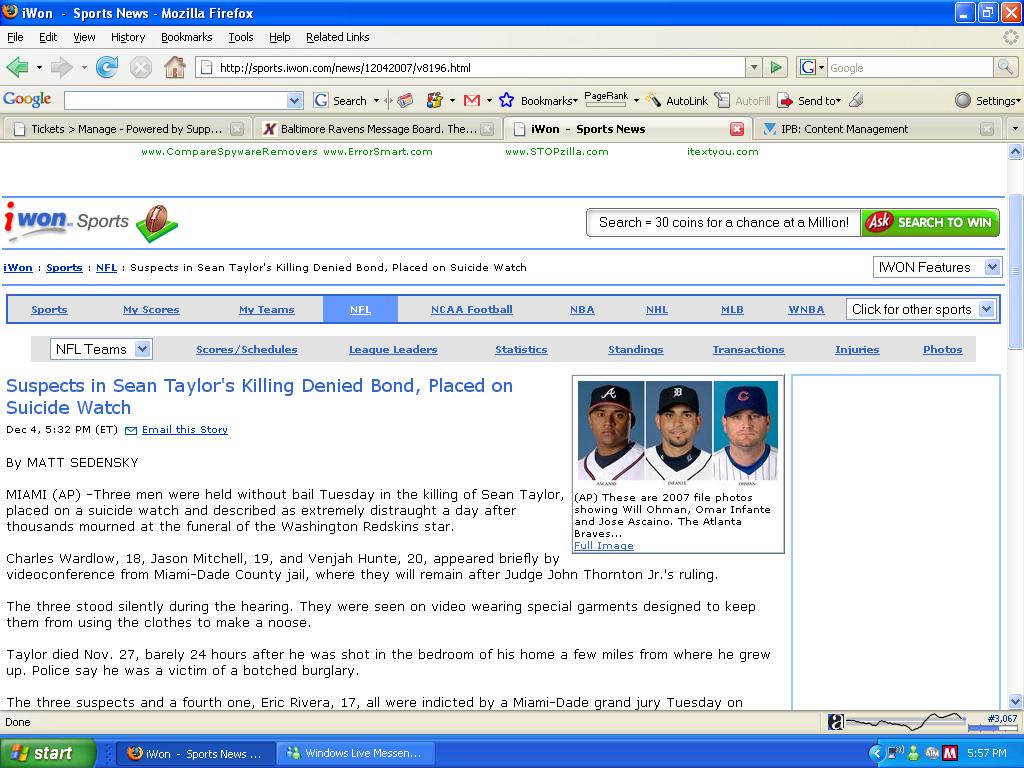Go to the Home page icon
The width and height of the screenshot is (1024, 768).
tap(174, 68)
